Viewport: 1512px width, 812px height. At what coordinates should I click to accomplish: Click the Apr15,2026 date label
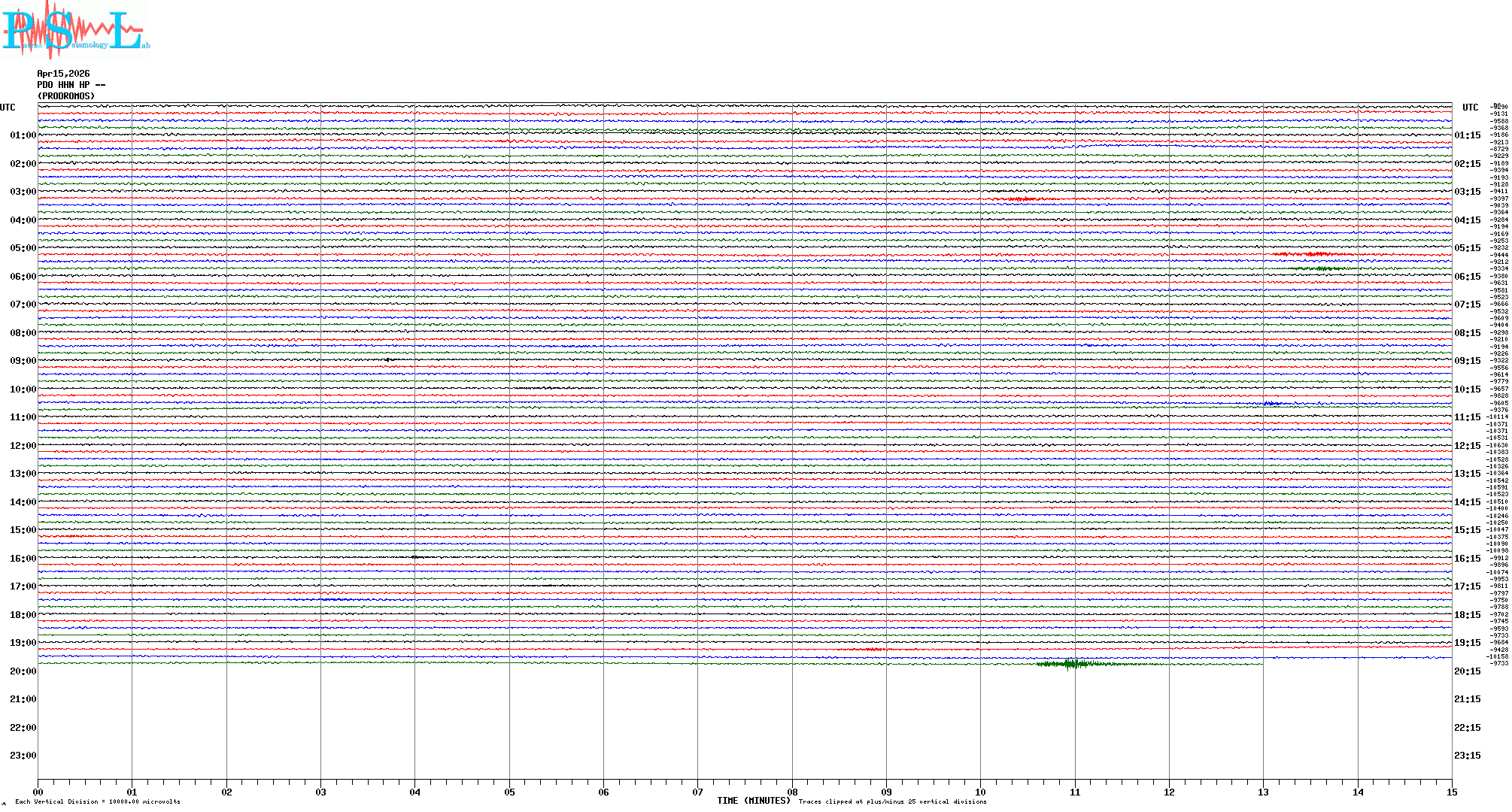click(x=63, y=74)
